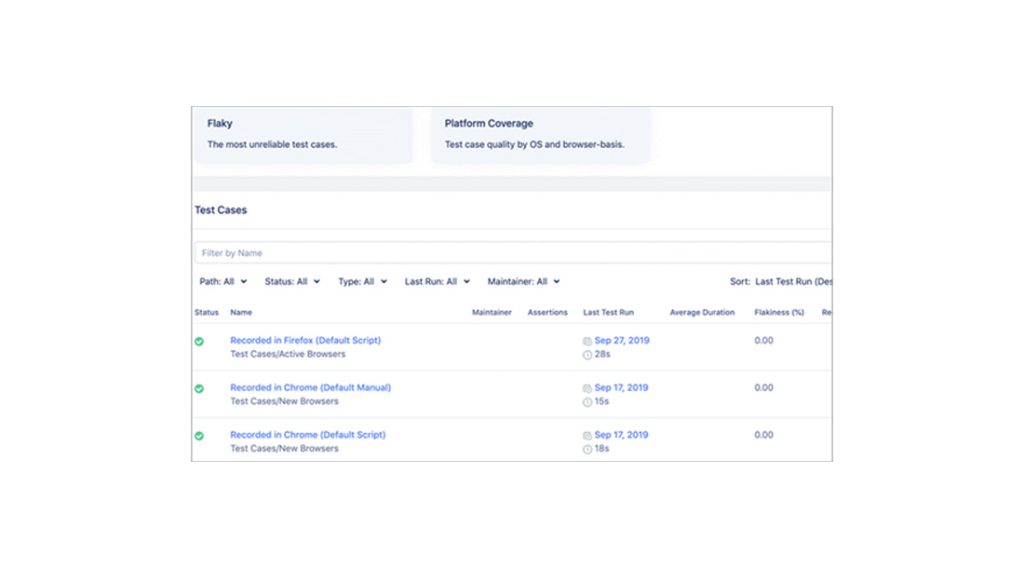Open the Maintainer: All dropdown

(524, 281)
